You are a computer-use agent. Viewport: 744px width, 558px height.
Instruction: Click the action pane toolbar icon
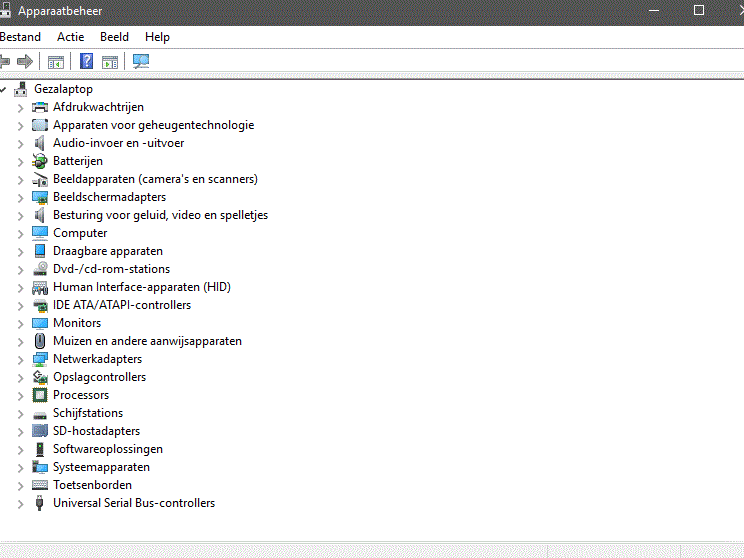click(x=110, y=62)
